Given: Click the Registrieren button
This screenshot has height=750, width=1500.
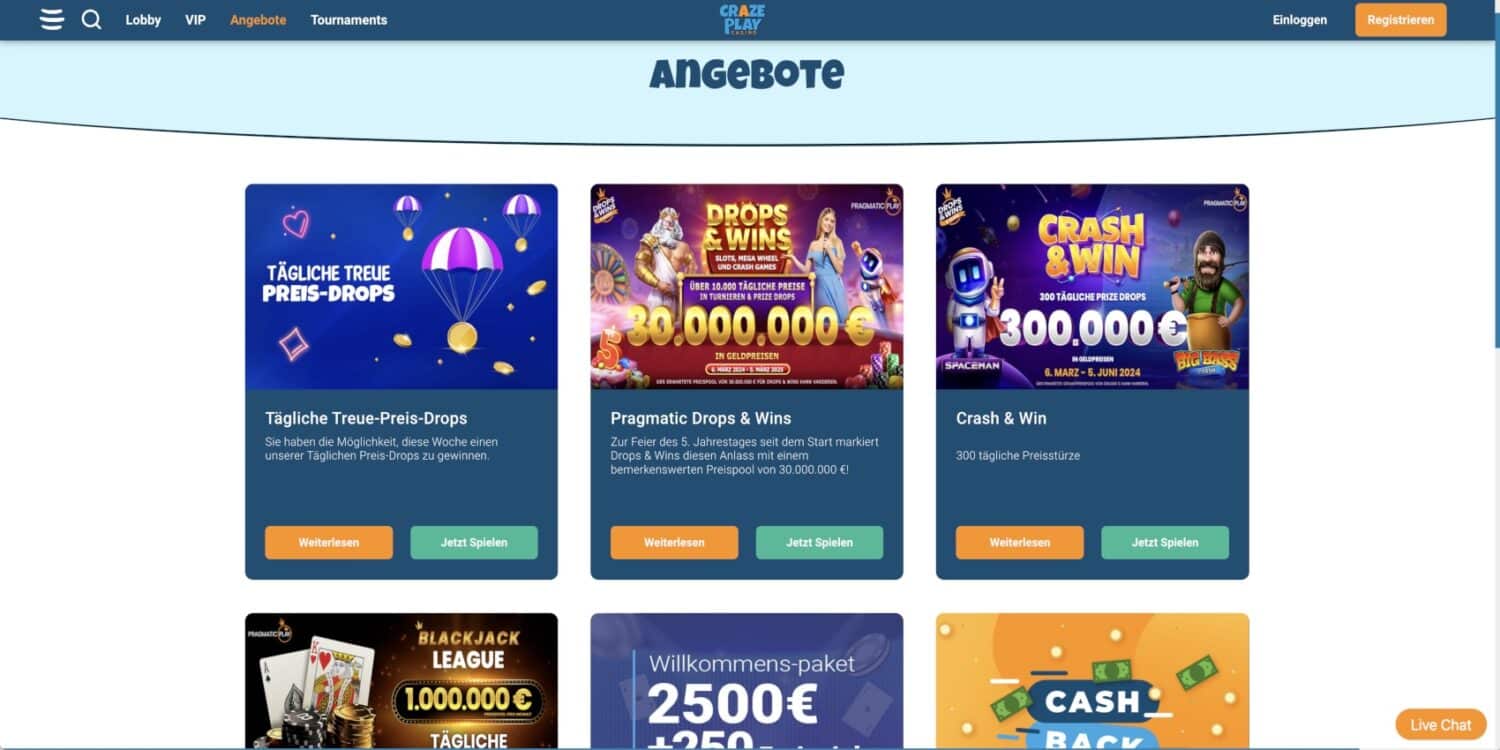Looking at the screenshot, I should point(1400,20).
